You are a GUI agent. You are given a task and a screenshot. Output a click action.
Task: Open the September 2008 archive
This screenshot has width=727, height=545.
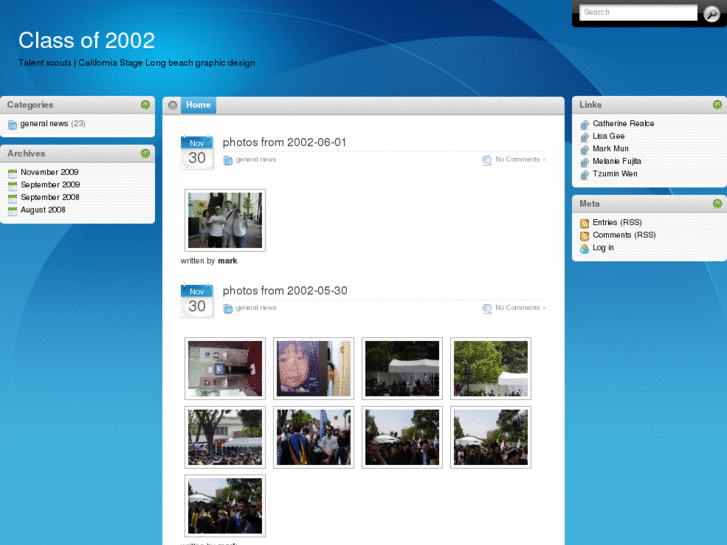(x=50, y=197)
